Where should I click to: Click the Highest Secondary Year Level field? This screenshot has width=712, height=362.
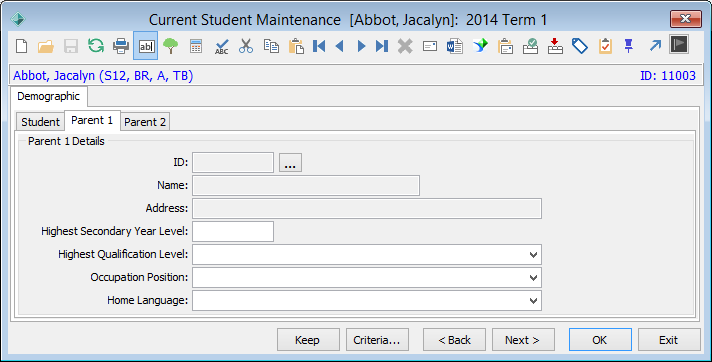click(233, 232)
